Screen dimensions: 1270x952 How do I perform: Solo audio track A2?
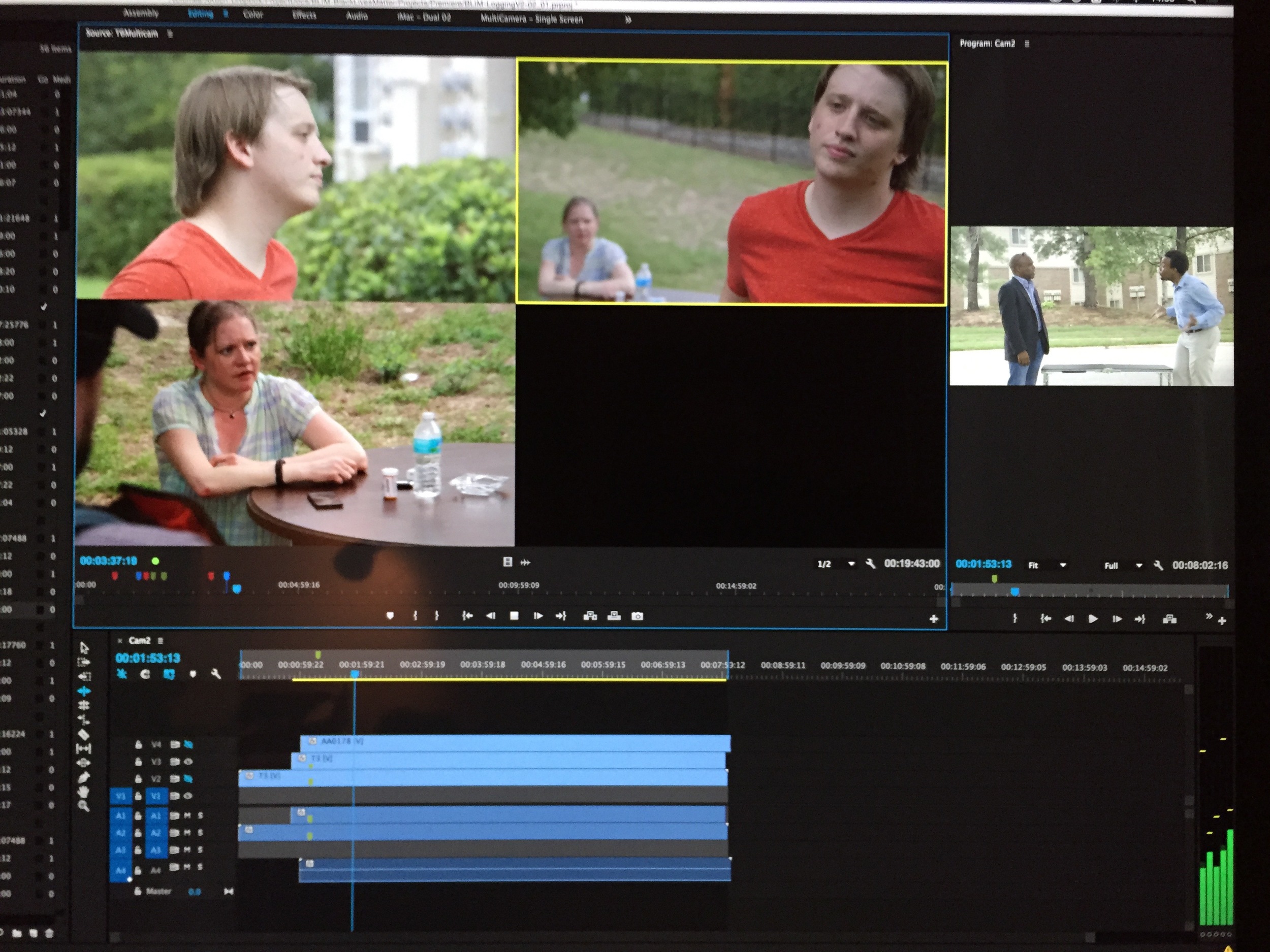coord(200,833)
